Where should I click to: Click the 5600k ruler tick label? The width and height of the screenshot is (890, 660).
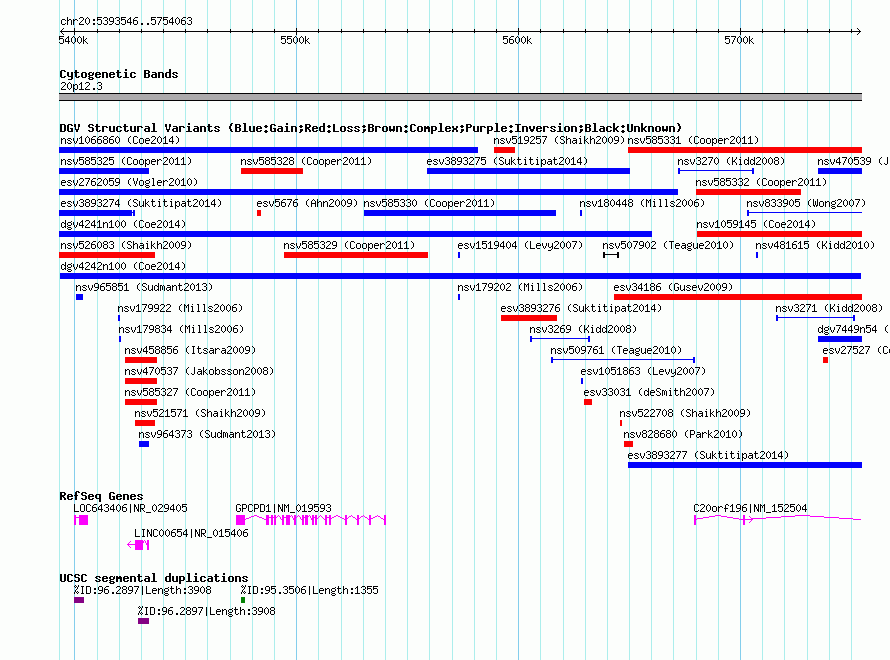point(517,40)
